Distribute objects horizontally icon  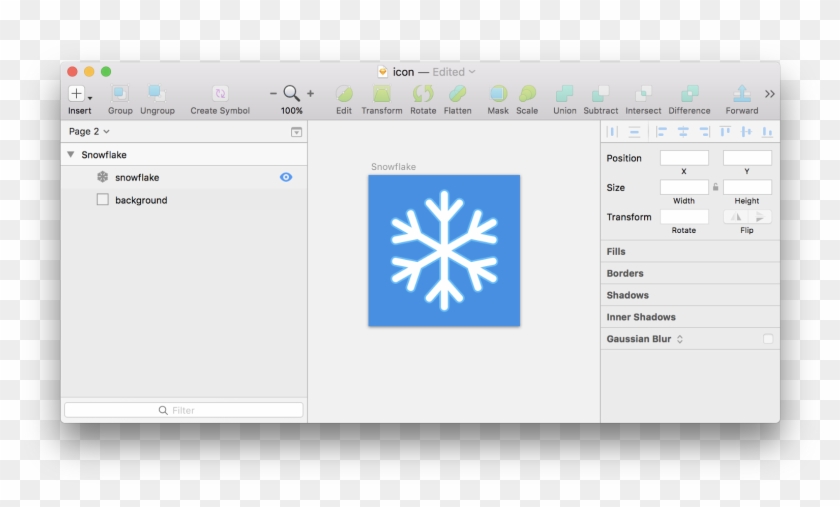pyautogui.click(x=612, y=131)
